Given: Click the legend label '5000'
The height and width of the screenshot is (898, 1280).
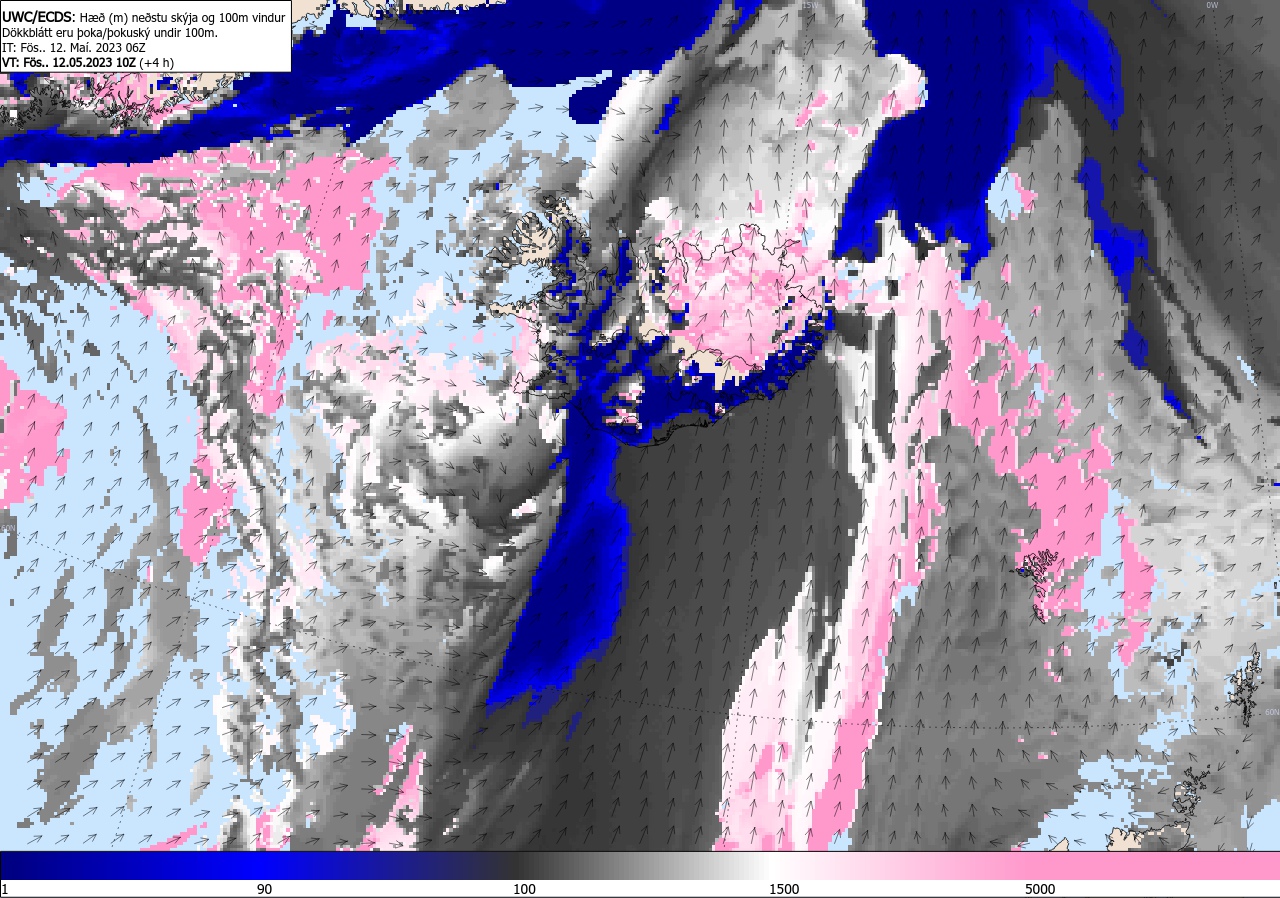Looking at the screenshot, I should coord(1040,889).
